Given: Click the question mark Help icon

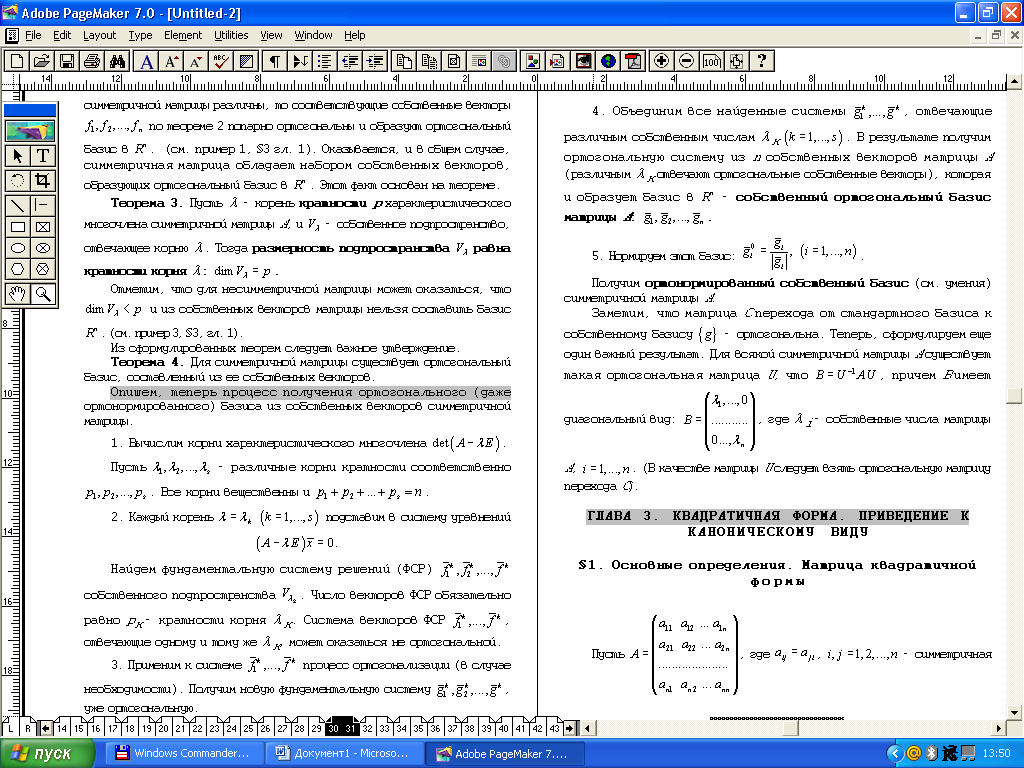Looking at the screenshot, I should tap(761, 61).
